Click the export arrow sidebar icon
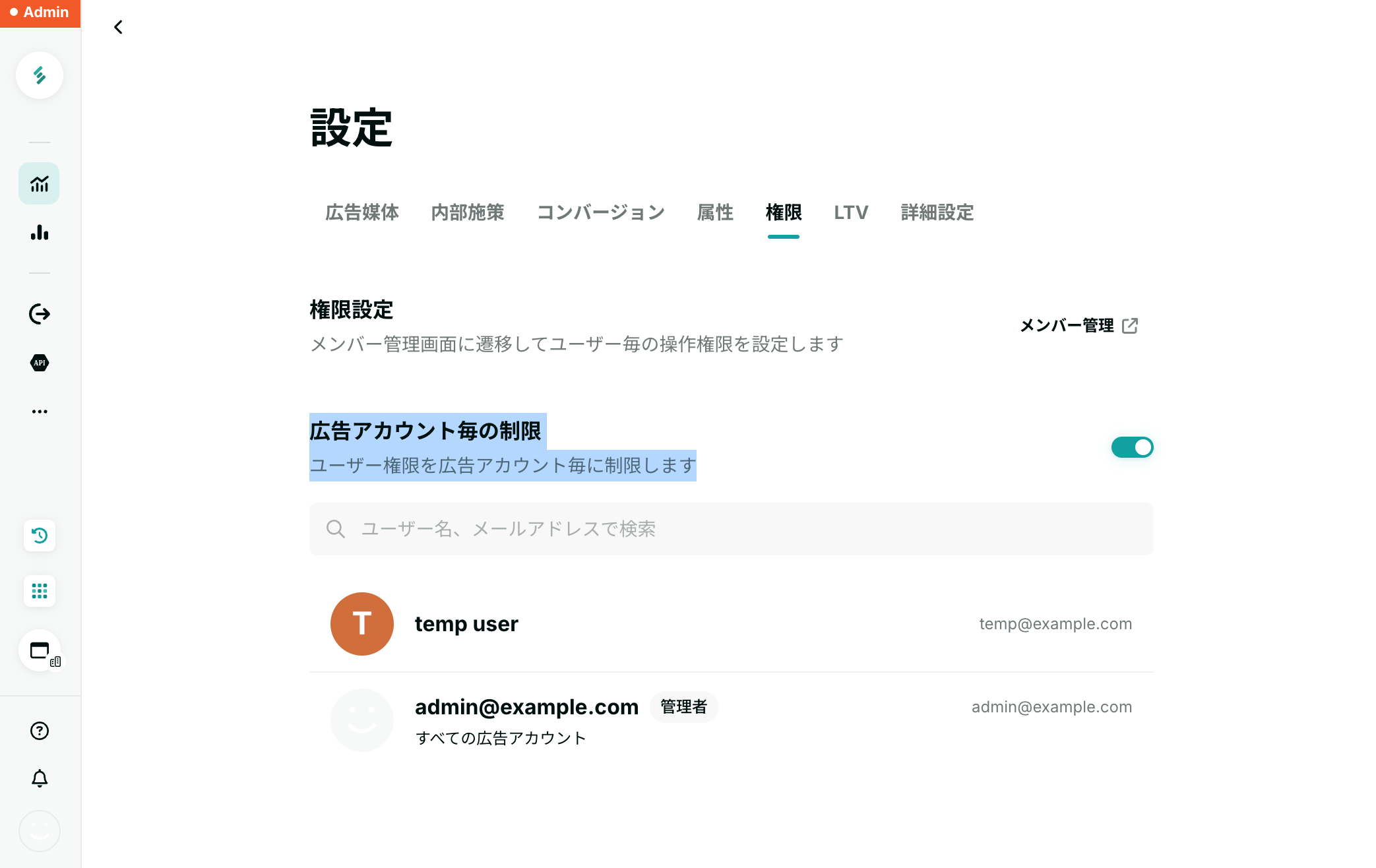The height and width of the screenshot is (868, 1376). (x=40, y=314)
